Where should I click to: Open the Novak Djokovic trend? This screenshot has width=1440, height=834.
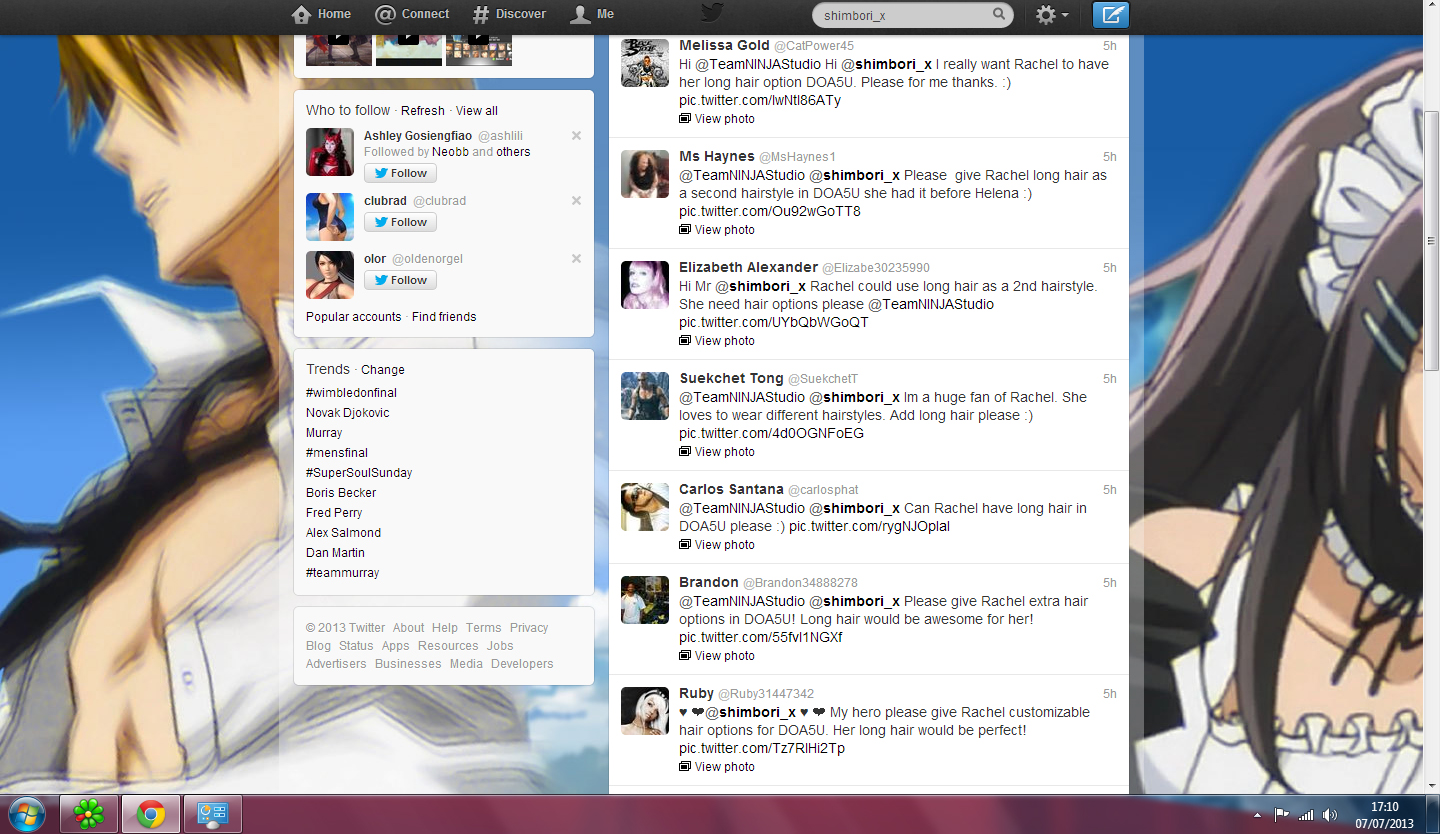(348, 413)
